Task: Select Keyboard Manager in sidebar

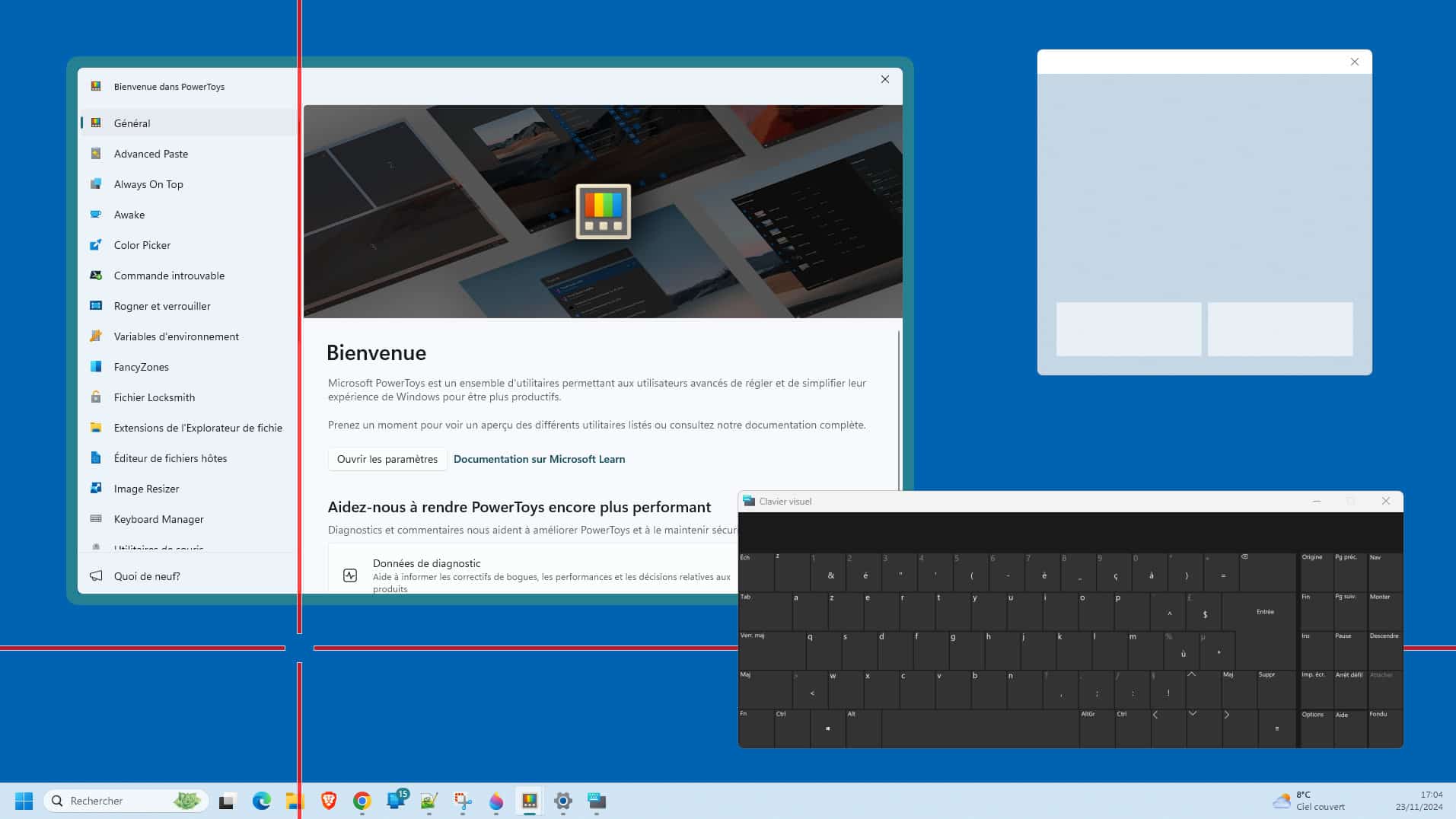Action: coord(187,518)
